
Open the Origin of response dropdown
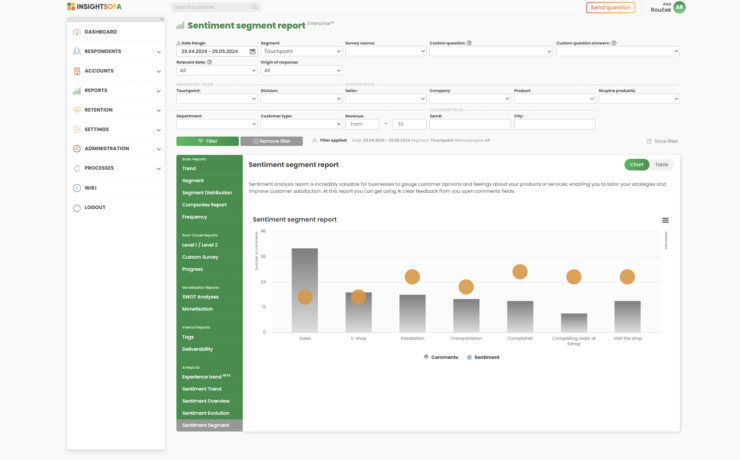click(302, 70)
